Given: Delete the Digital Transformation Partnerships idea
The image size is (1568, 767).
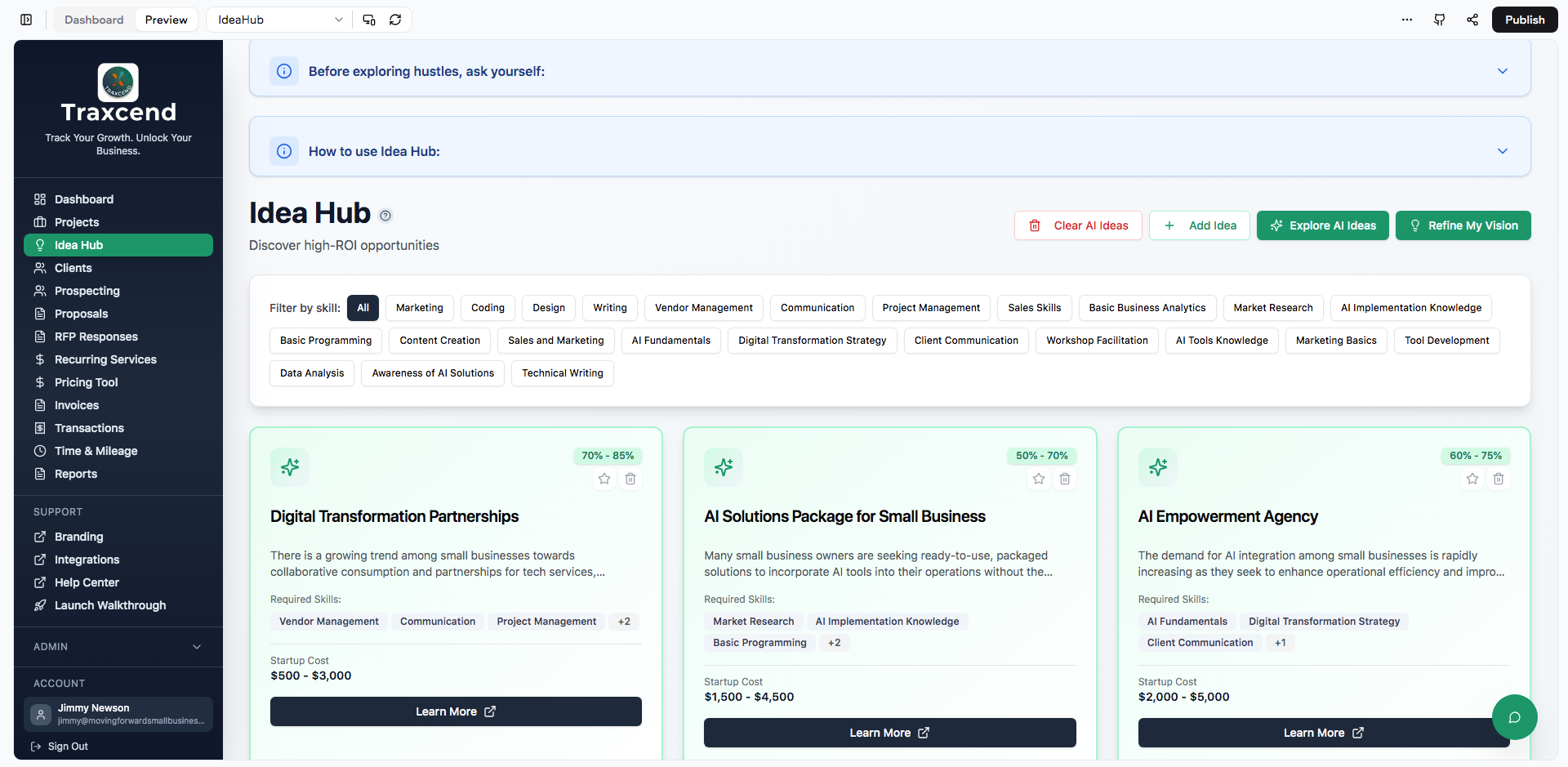Looking at the screenshot, I should pos(630,479).
